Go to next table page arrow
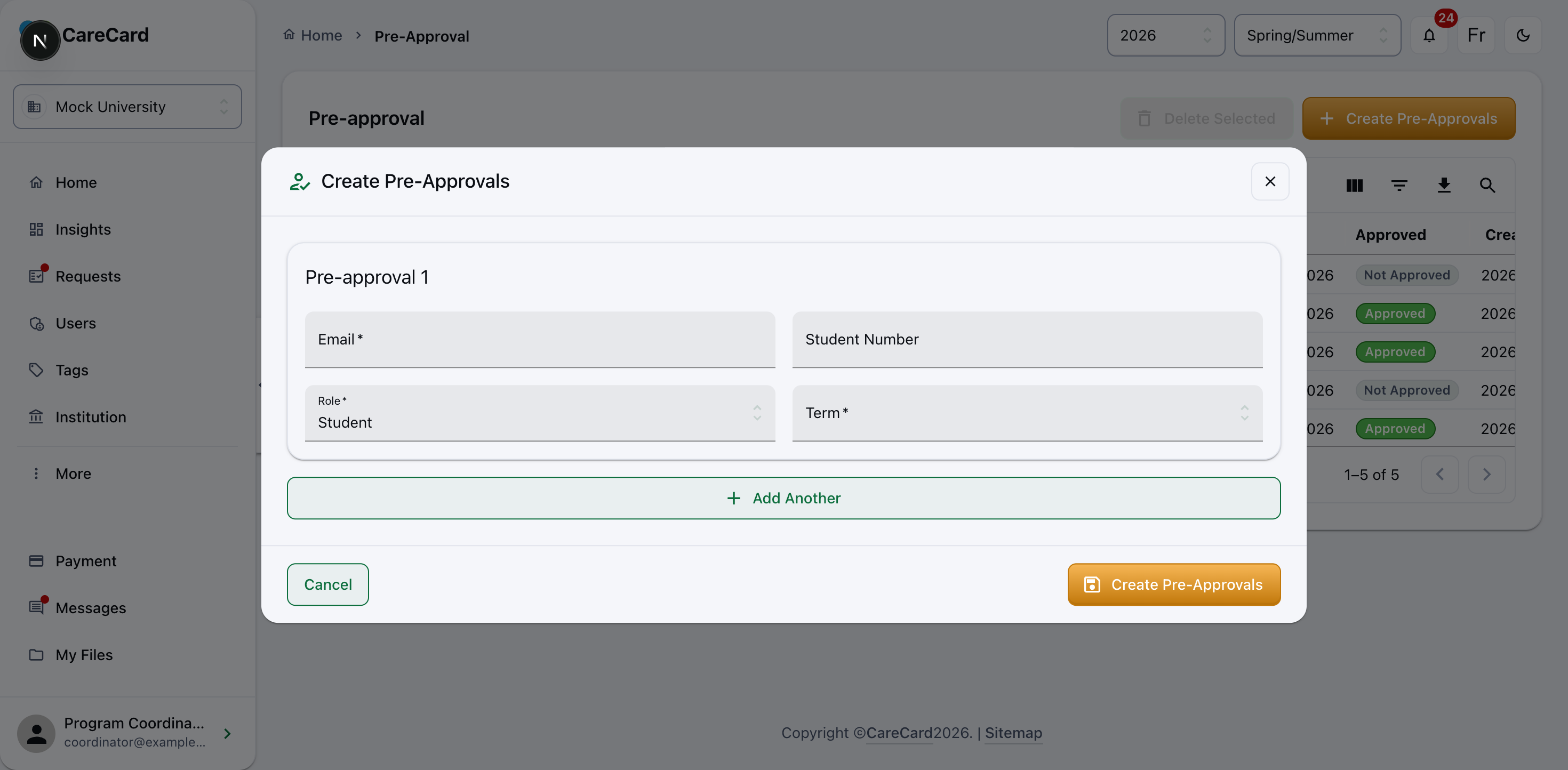Viewport: 1568px width, 770px height. [1486, 474]
